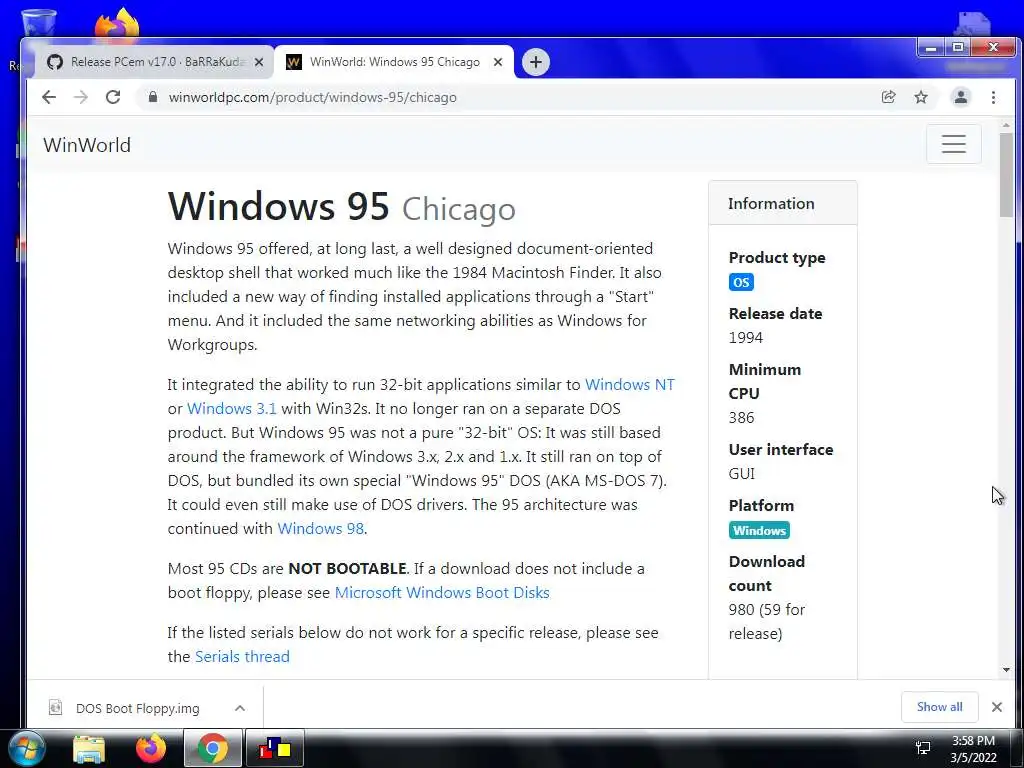The width and height of the screenshot is (1024, 768).
Task: Open the colored blocks taskbar app
Action: (x=274, y=749)
